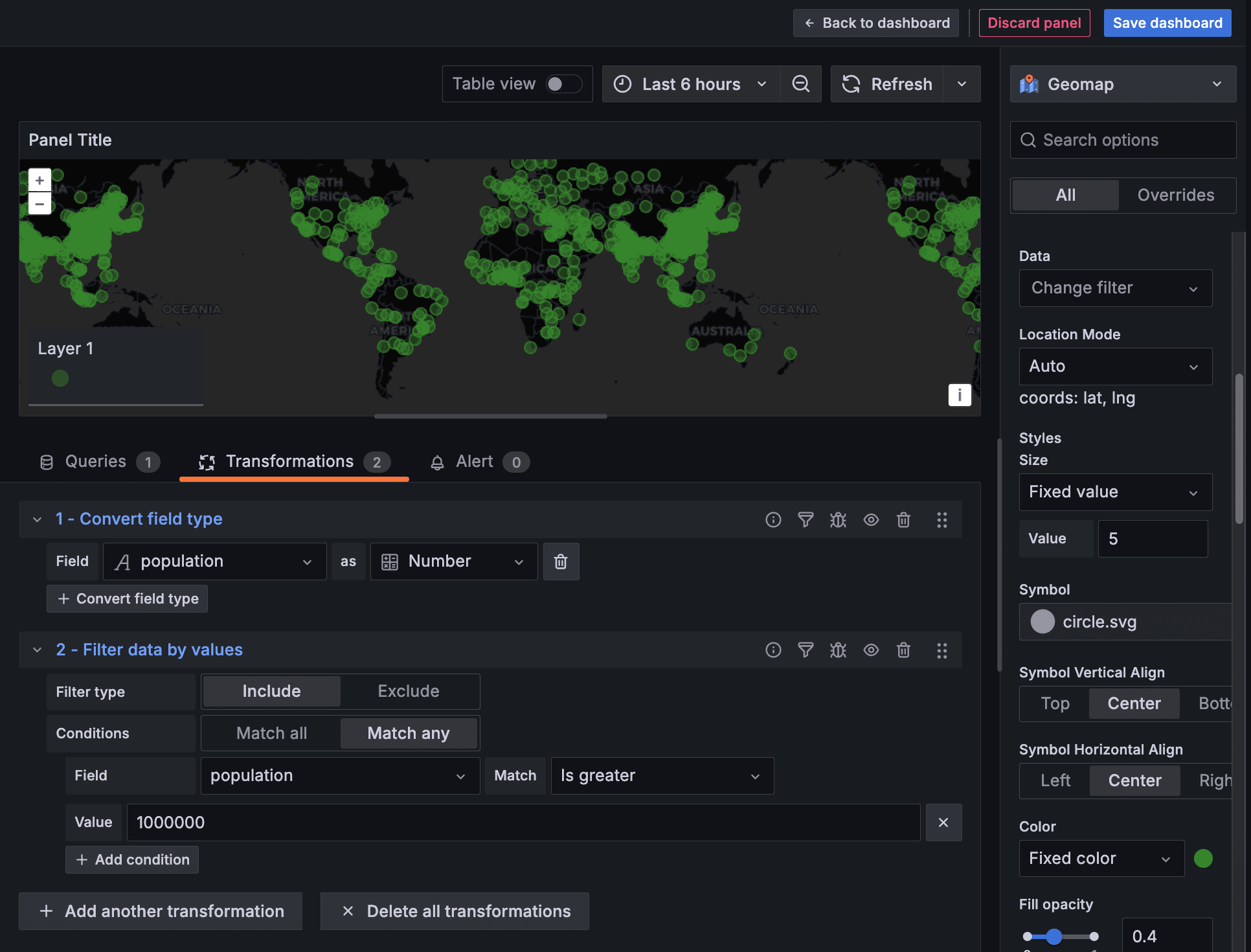Add another transformation
1251x952 pixels.
coord(160,911)
